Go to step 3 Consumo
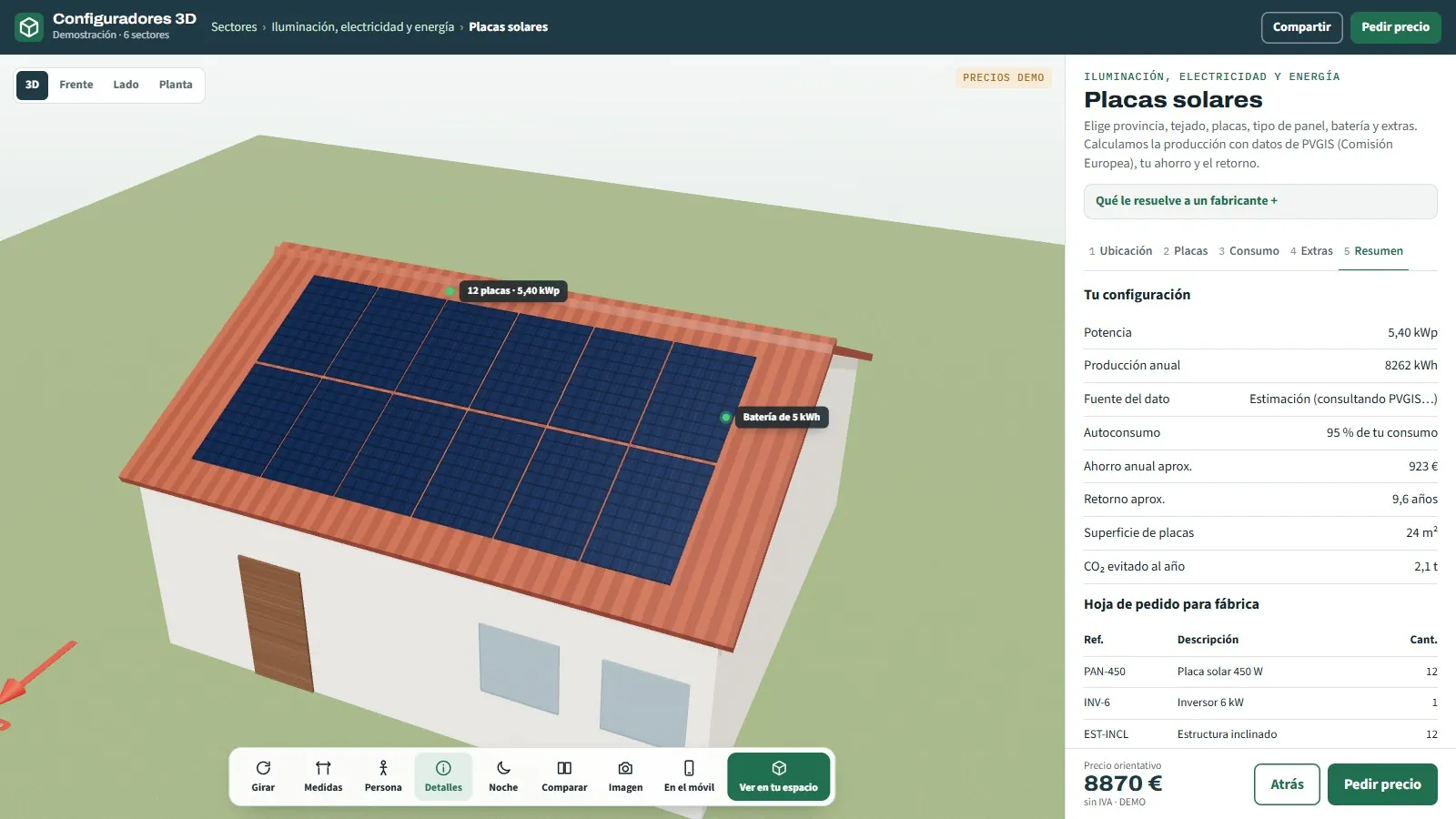Screen dimensions: 1456x819 click(x=1249, y=251)
